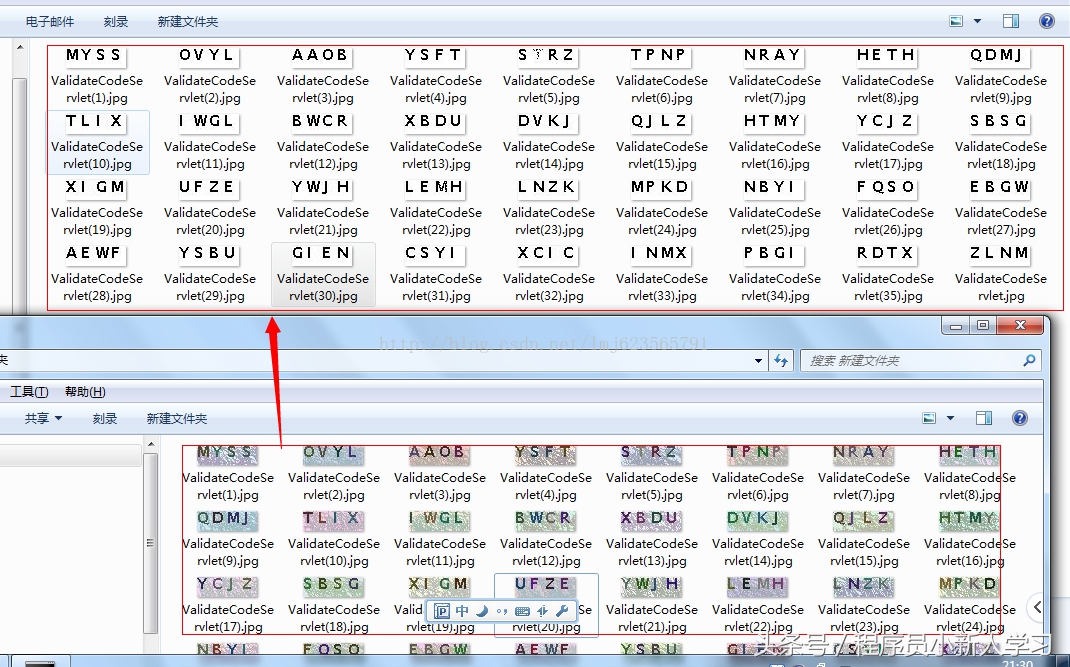
Task: Click the moon icon on the IME toolbar
Action: (x=481, y=611)
